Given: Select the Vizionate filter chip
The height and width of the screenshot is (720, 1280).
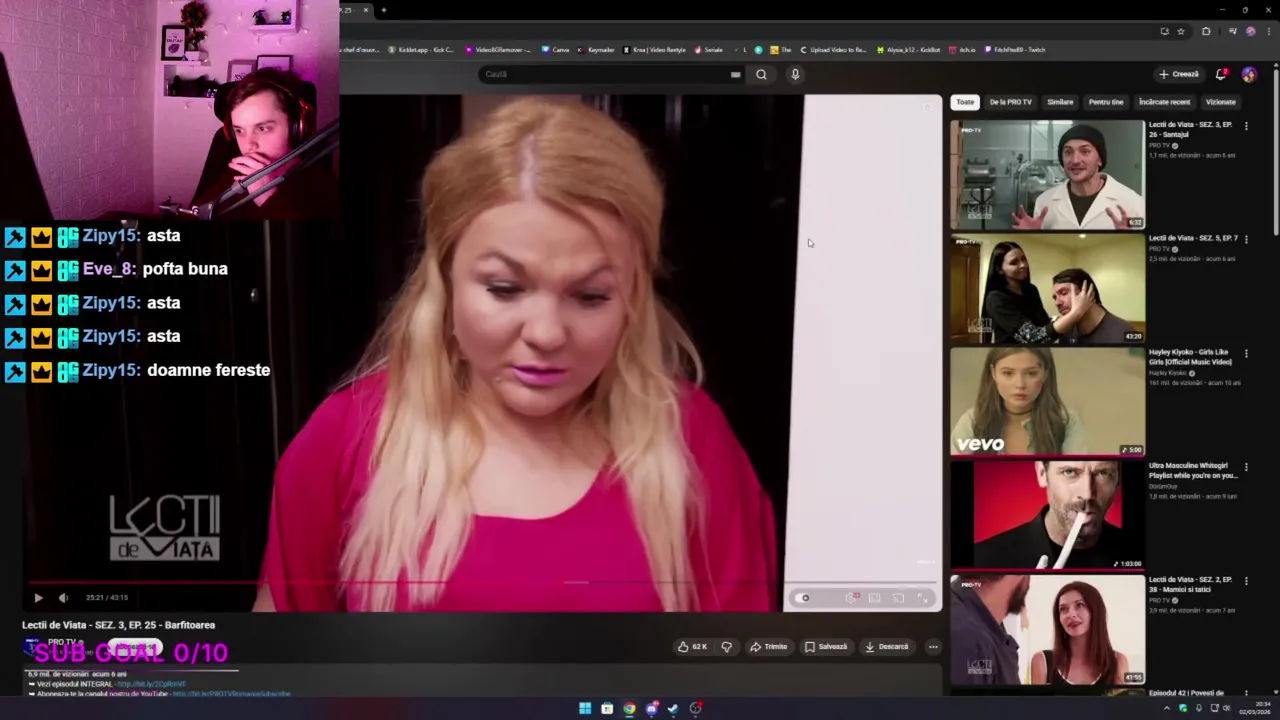Looking at the screenshot, I should click(1220, 102).
